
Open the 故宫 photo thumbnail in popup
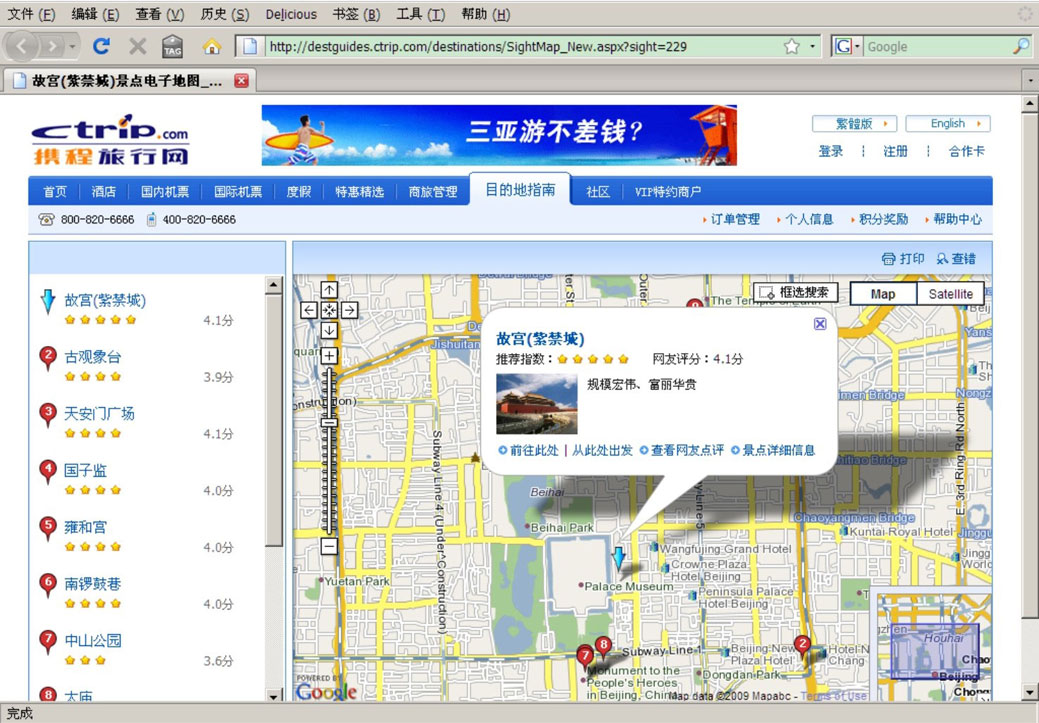(x=537, y=404)
